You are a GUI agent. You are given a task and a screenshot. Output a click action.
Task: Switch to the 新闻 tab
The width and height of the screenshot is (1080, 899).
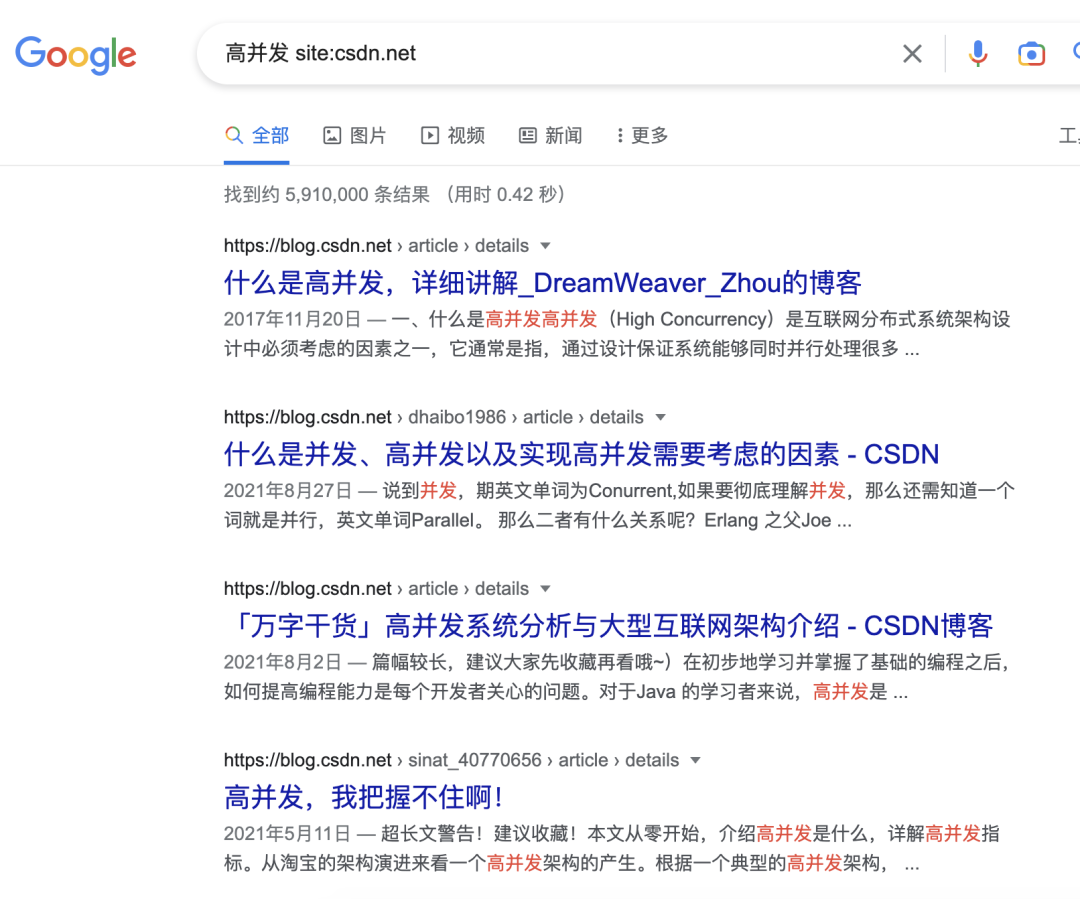click(550, 135)
